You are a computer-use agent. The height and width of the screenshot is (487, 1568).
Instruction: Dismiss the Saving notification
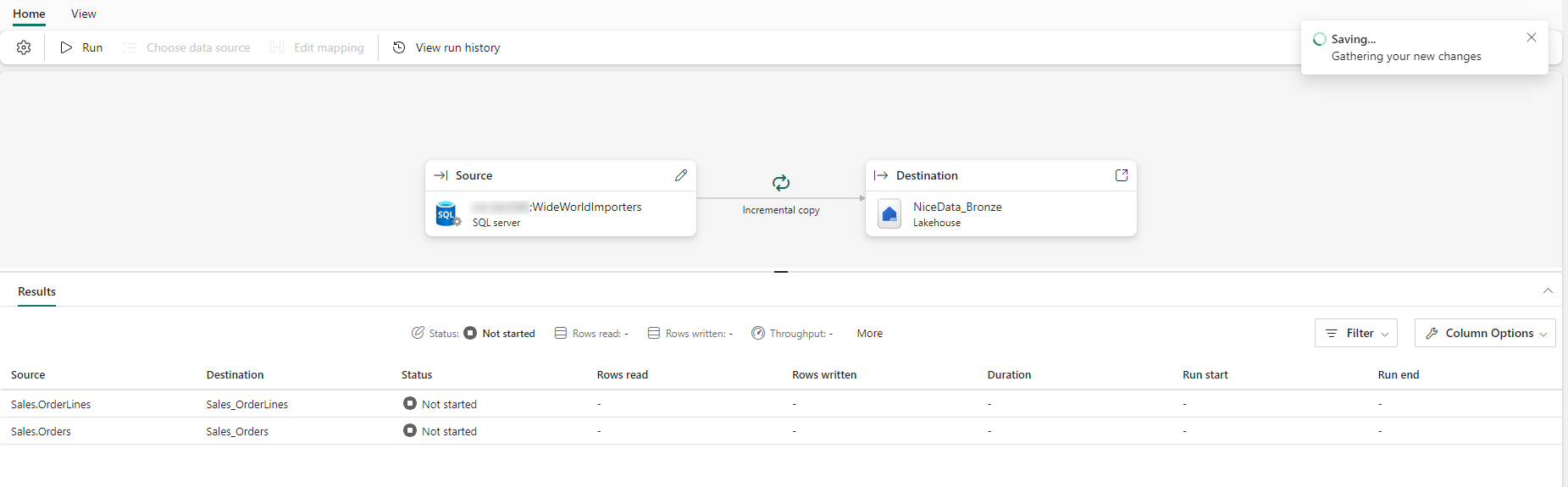[x=1532, y=37]
